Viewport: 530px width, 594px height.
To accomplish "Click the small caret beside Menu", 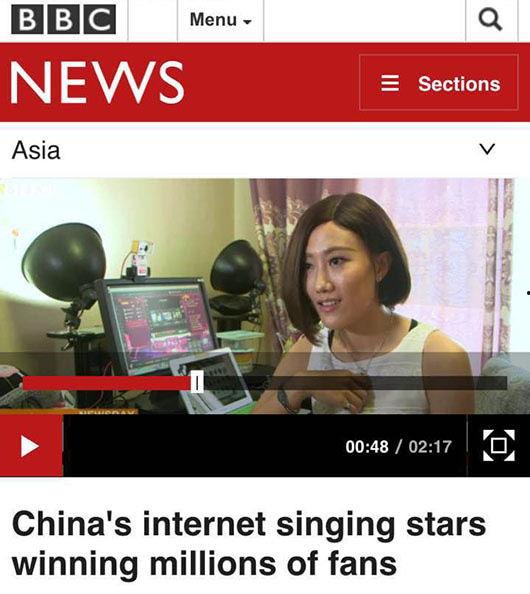I will 247,22.
